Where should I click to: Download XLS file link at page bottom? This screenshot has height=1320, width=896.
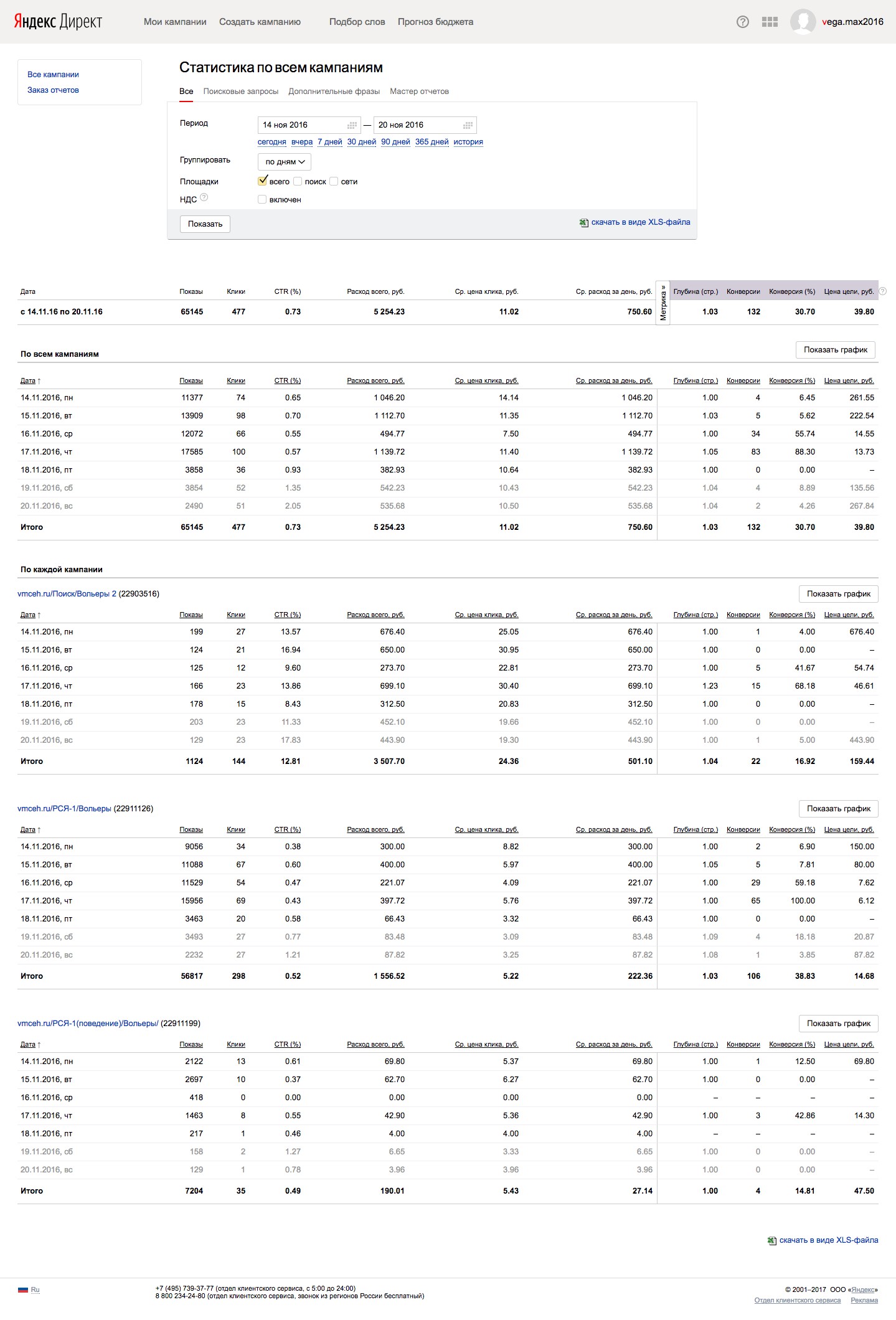point(829,1240)
